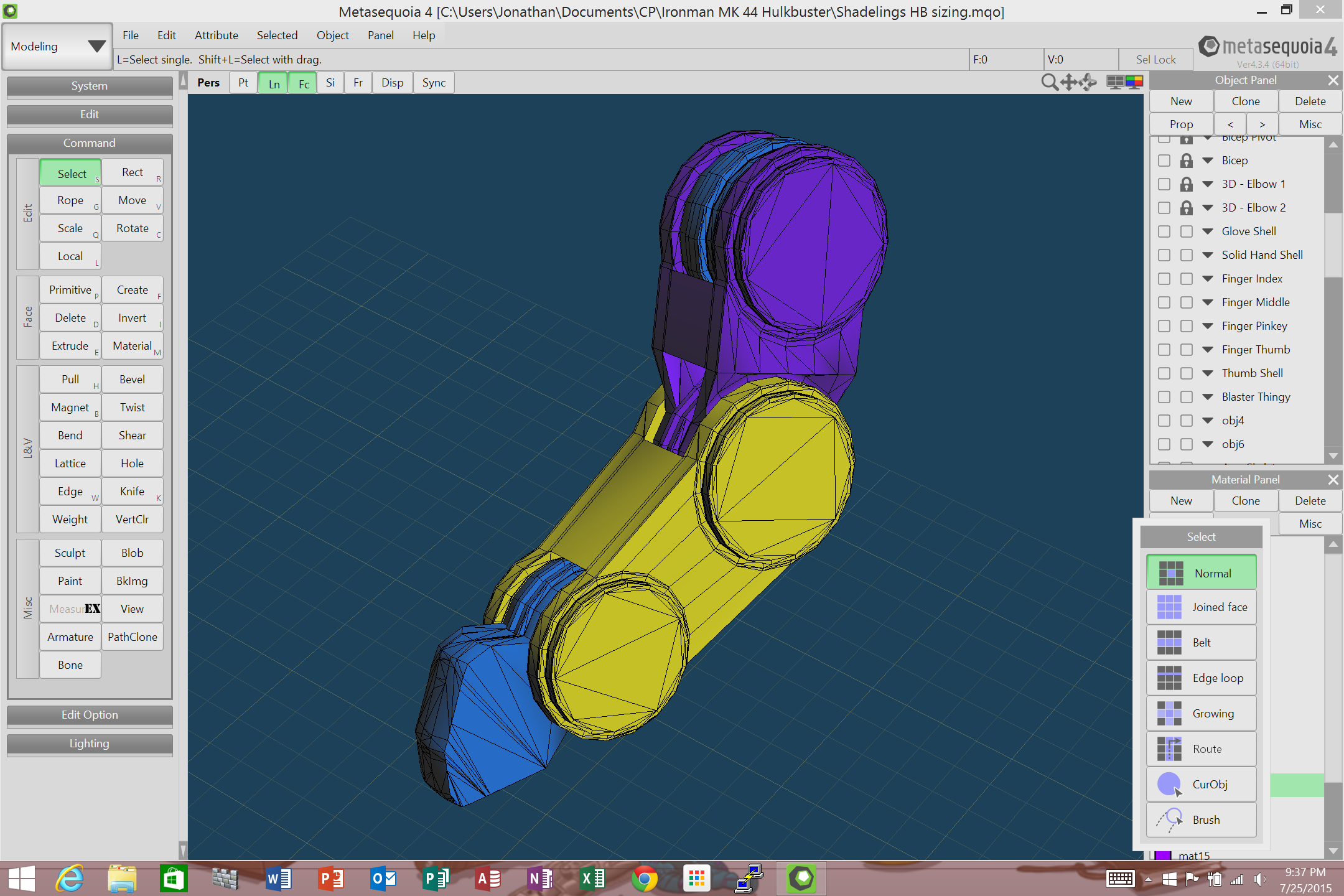
Task: Open OneNote from the taskbar
Action: click(540, 879)
